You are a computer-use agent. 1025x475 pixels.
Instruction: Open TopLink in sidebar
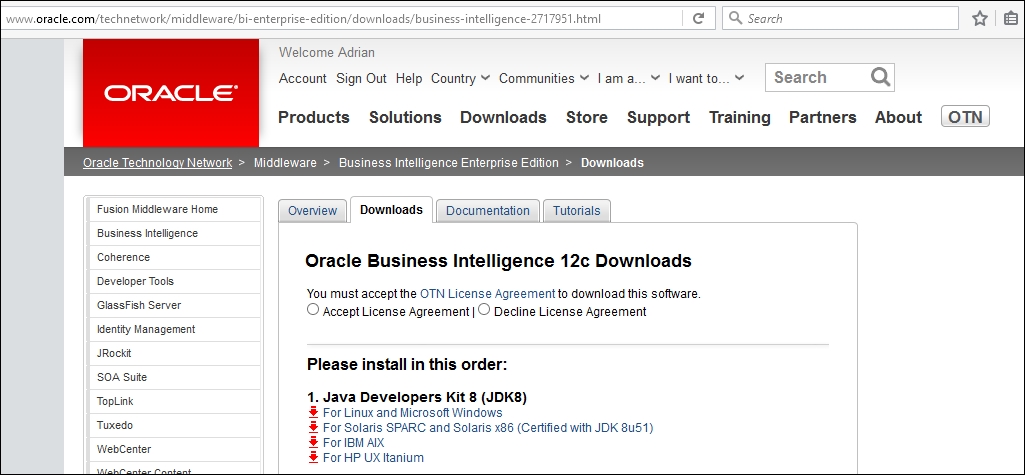(x=175, y=401)
